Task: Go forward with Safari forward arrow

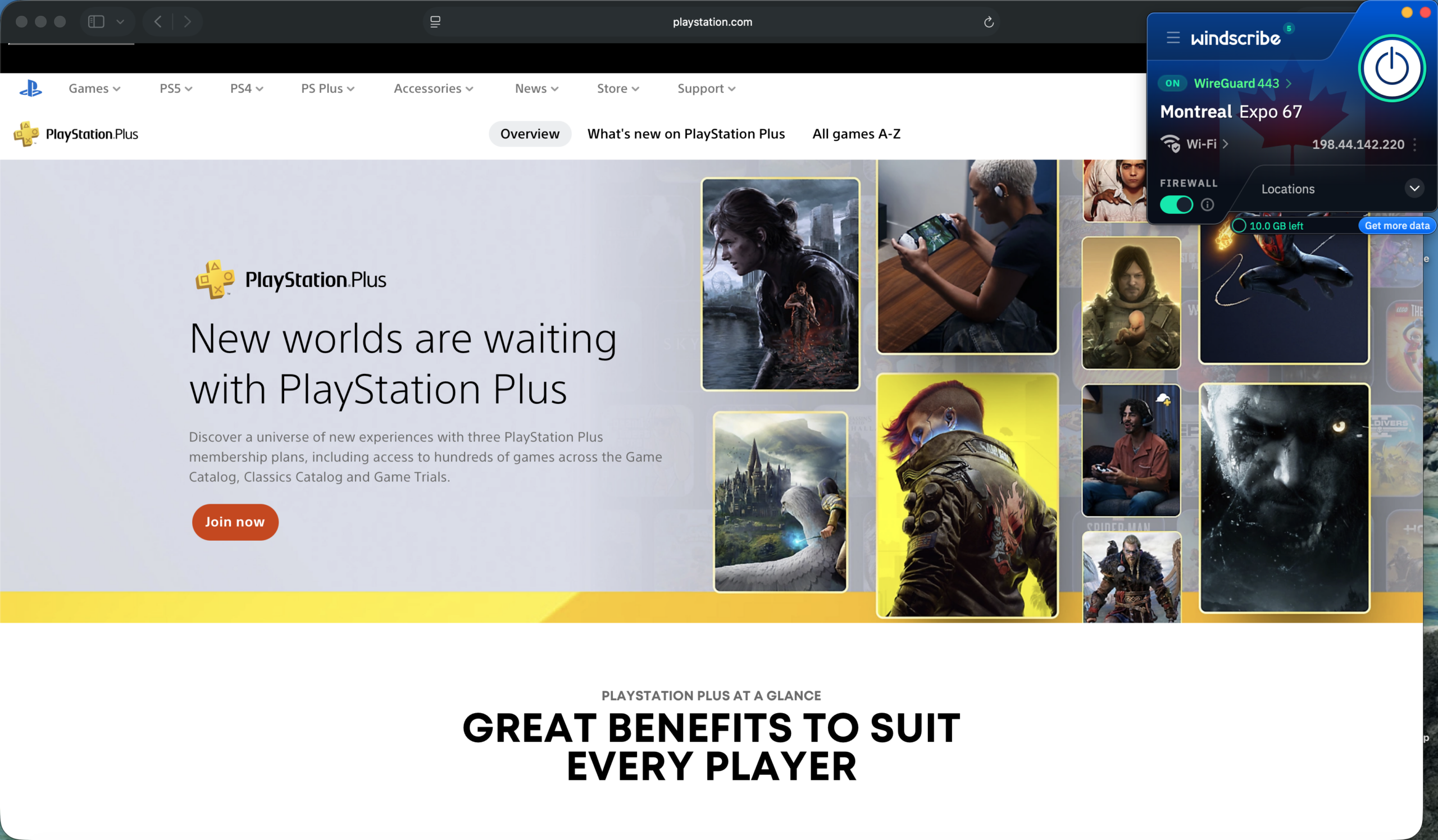Action: [x=187, y=22]
